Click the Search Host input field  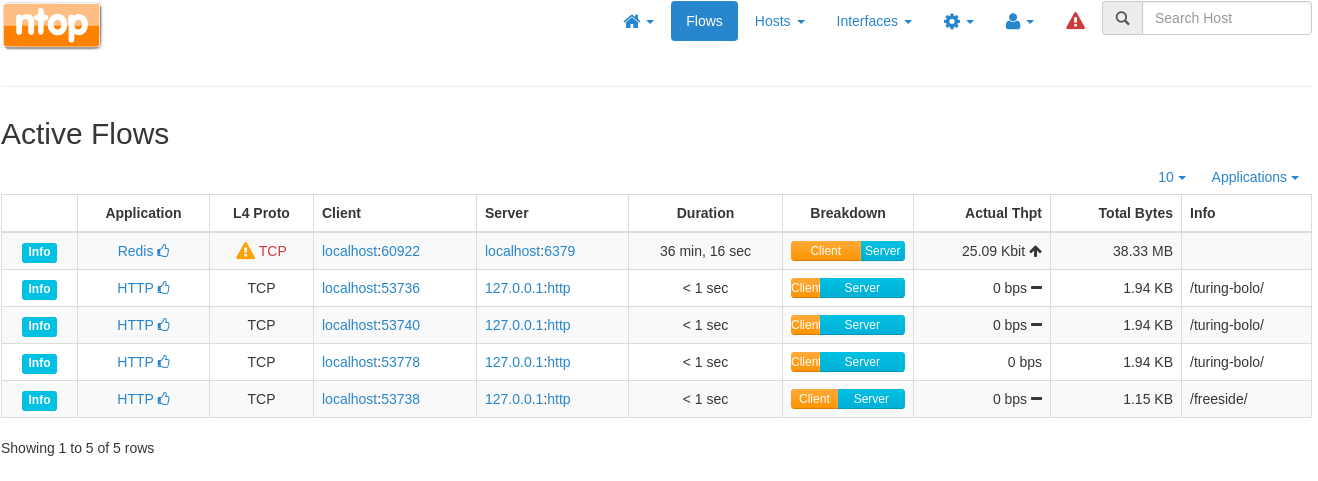coord(1226,18)
